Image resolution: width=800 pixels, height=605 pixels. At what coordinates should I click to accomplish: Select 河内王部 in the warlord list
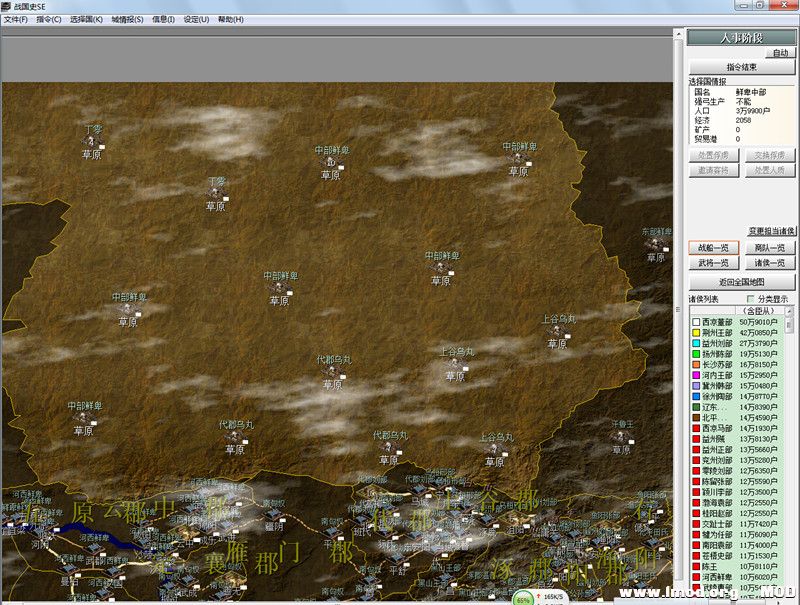(x=717, y=375)
